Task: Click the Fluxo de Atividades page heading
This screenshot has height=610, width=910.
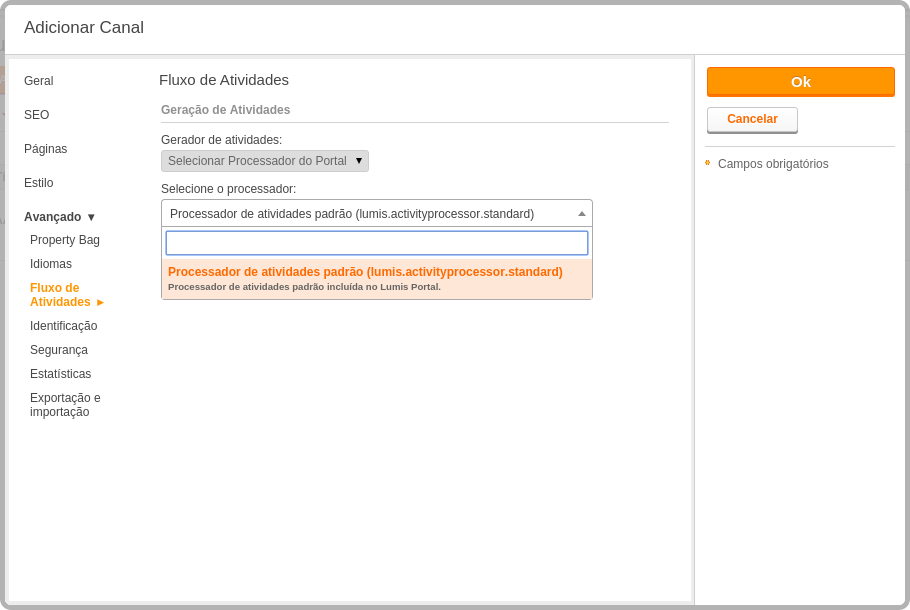Action: click(223, 80)
